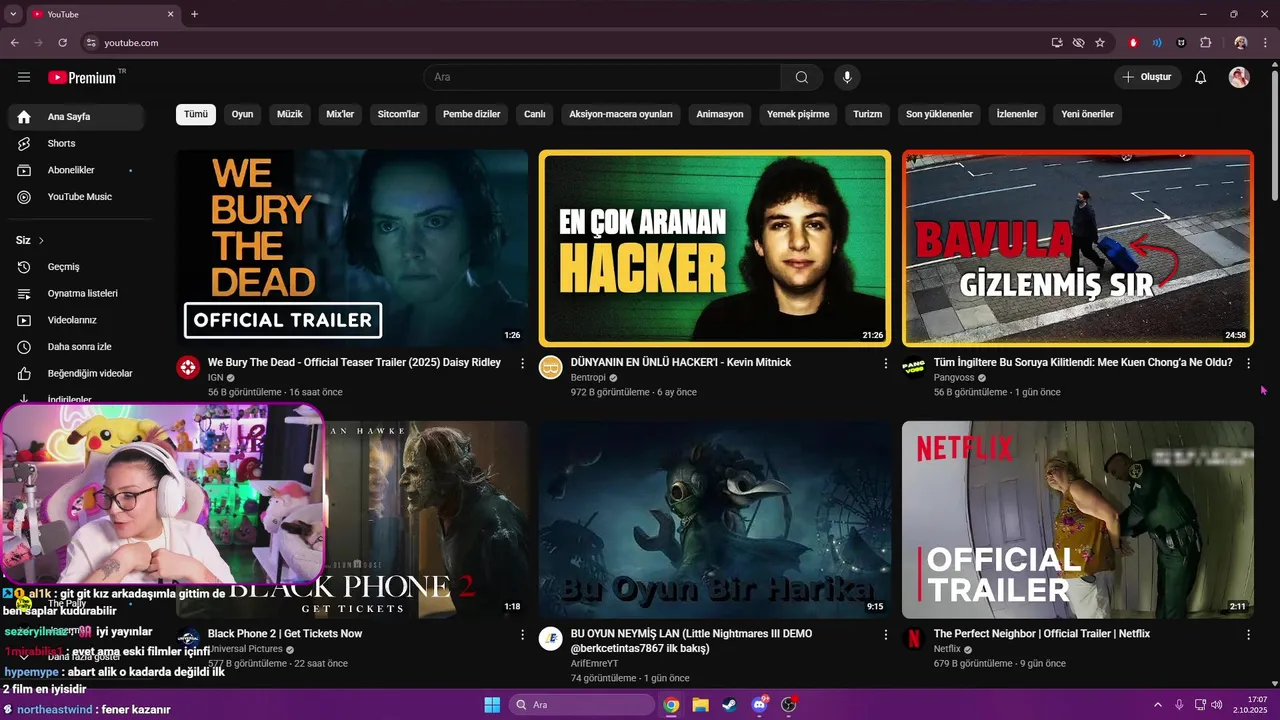Open options for The Perfect Neighbor video
1280x720 pixels.
click(1248, 635)
